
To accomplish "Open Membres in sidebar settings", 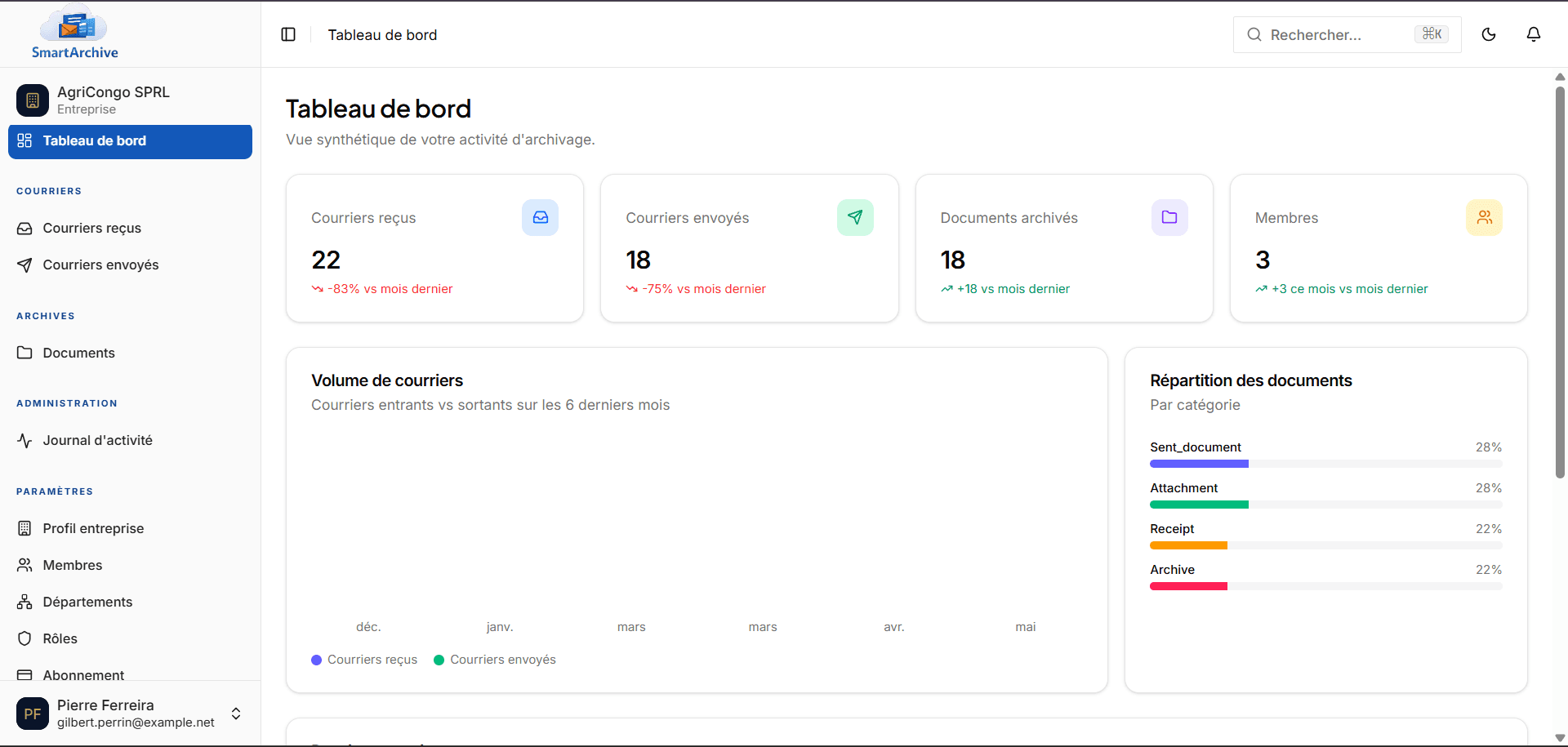I will pos(130,565).
